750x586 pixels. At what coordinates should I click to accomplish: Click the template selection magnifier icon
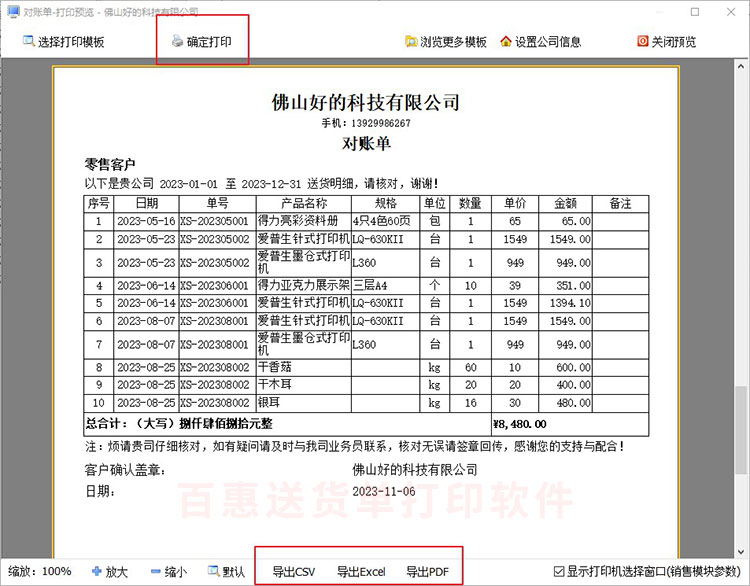(29, 41)
